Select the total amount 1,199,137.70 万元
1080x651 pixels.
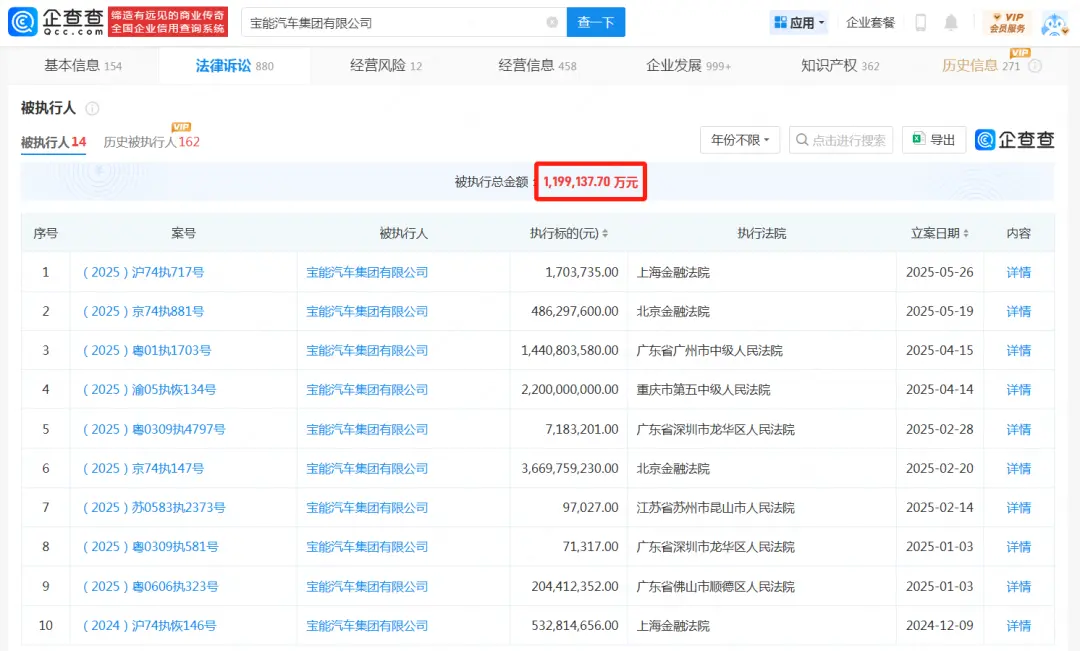click(590, 182)
